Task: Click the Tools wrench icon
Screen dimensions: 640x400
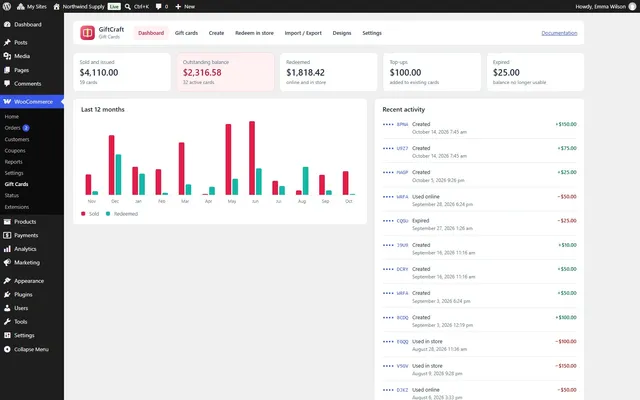Action: tap(7, 322)
